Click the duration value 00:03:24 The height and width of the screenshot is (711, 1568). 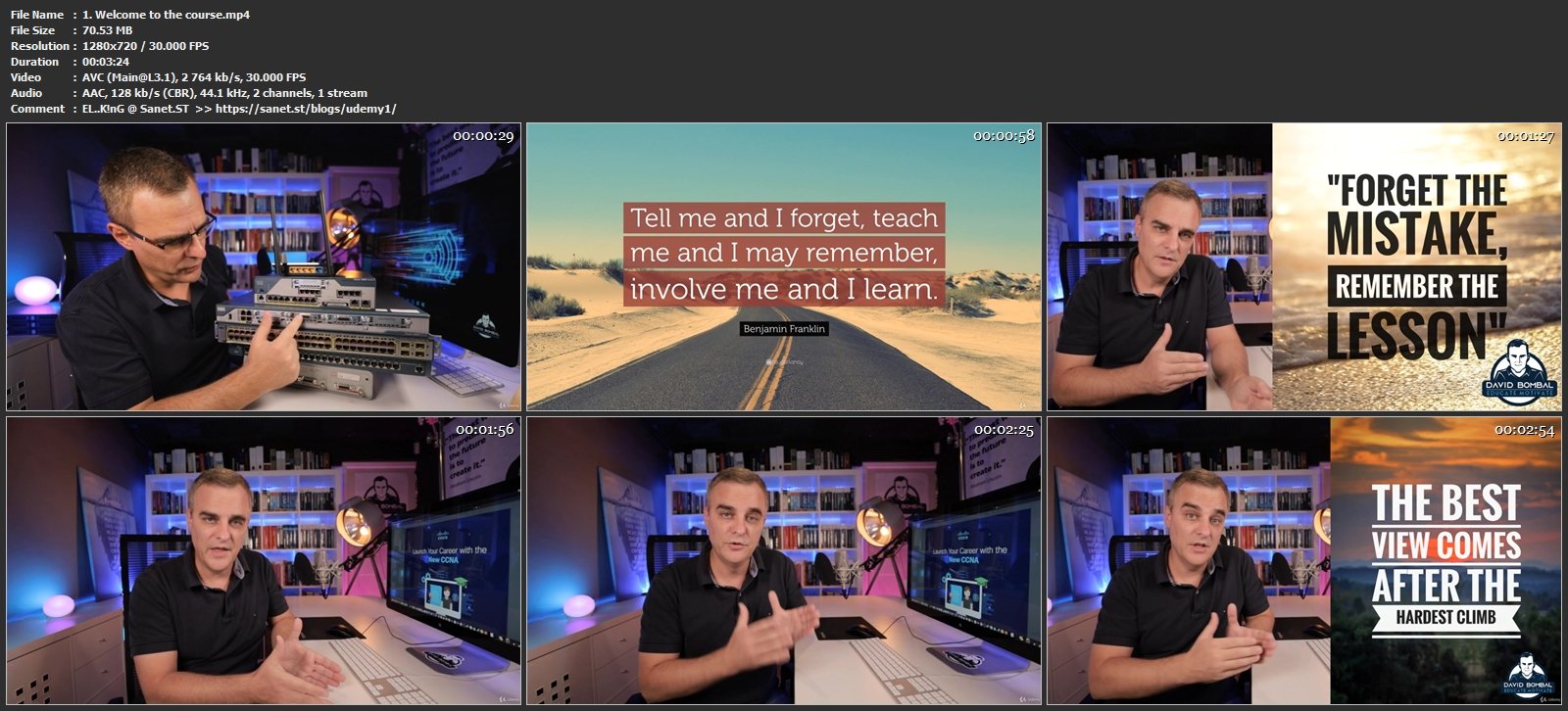point(106,62)
